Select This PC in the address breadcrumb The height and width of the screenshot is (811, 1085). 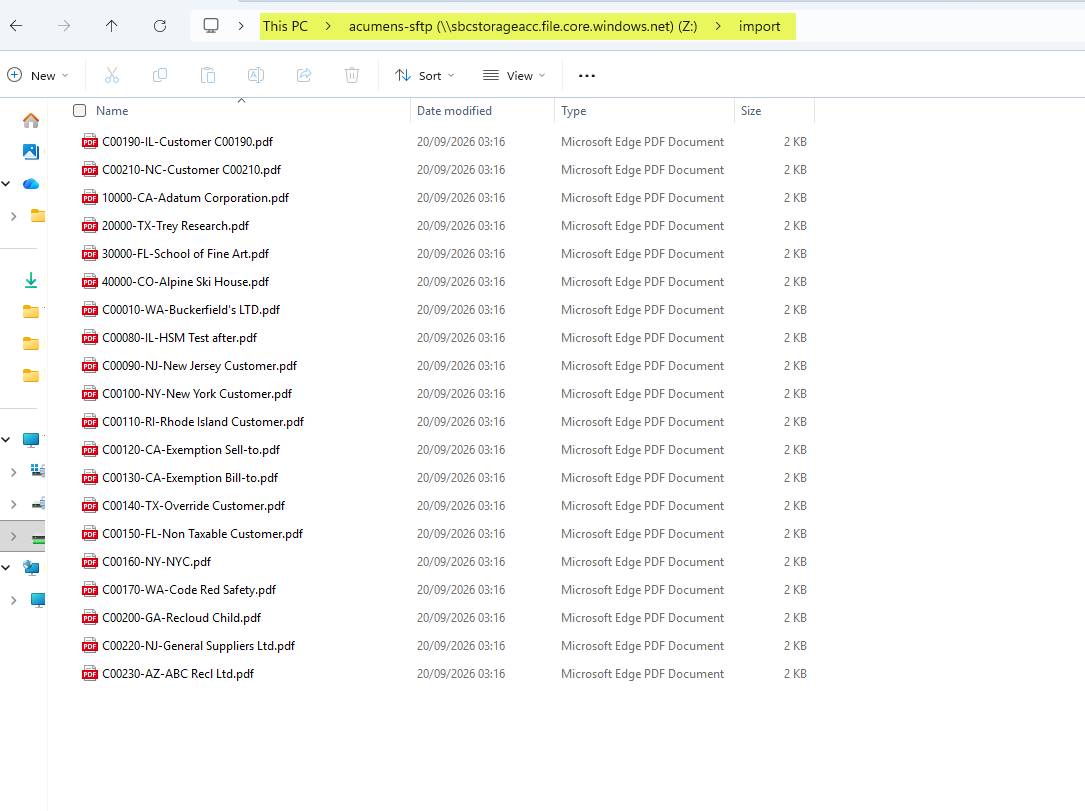pyautogui.click(x=285, y=26)
